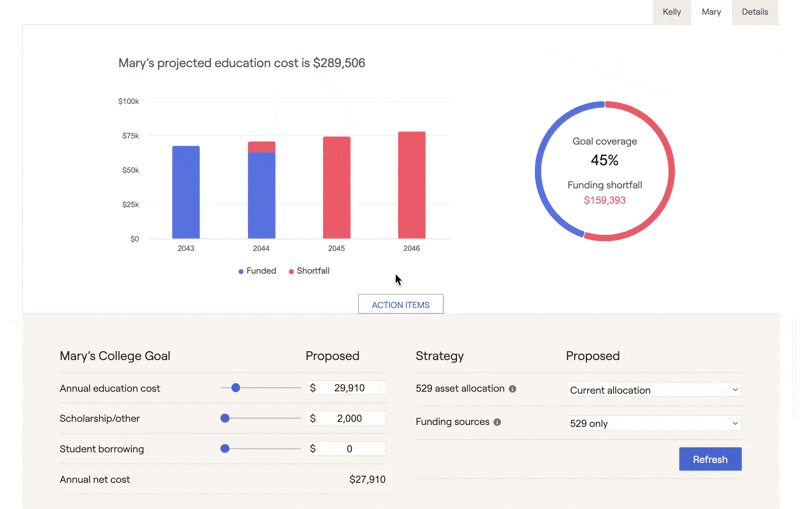Focus the Scholarship/other amount field
This screenshot has height=509, width=800.
point(353,418)
